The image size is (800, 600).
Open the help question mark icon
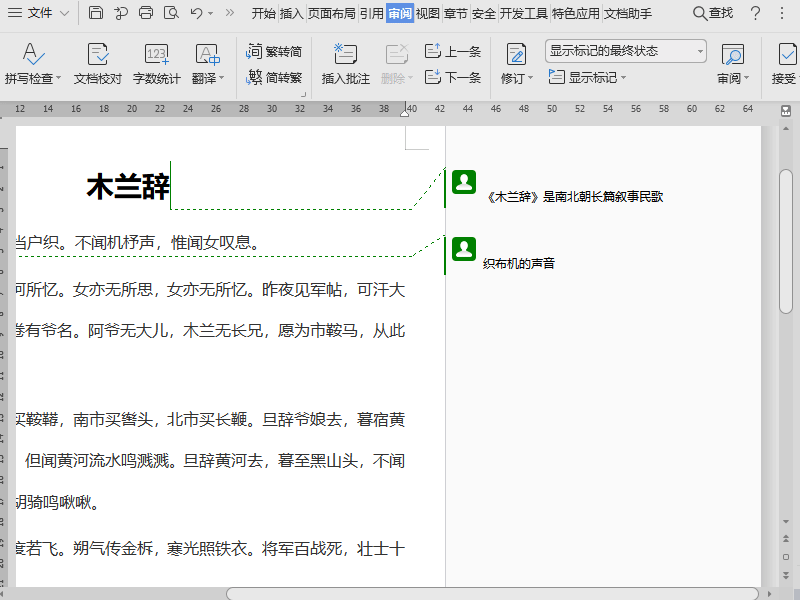click(x=756, y=13)
